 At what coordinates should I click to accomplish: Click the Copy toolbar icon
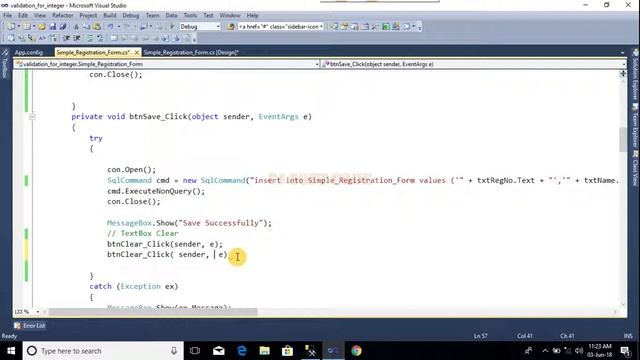[86, 27]
